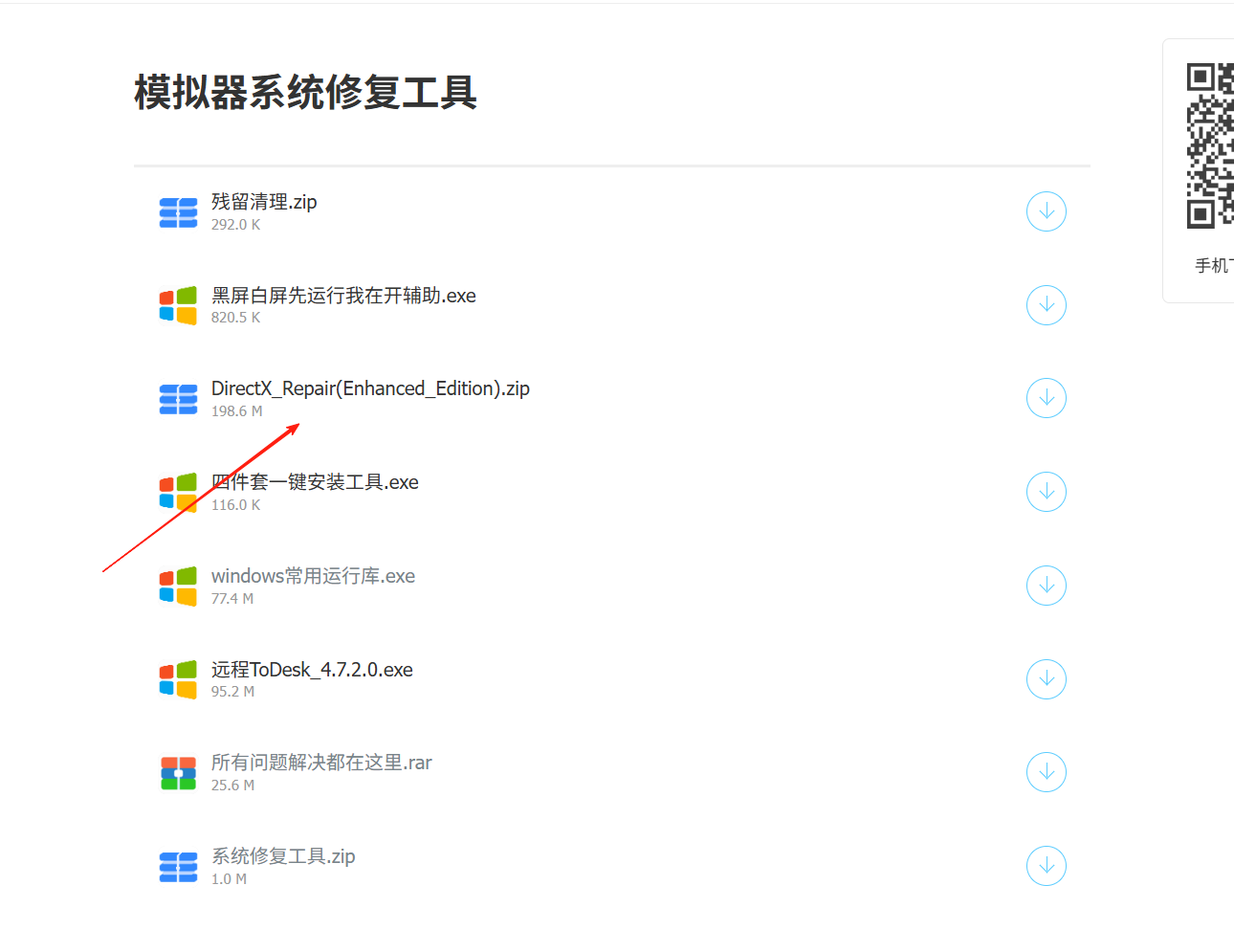This screenshot has width=1234, height=952.
Task: Click the zip icon beside 系统修复工具.zip
Action: click(x=178, y=867)
